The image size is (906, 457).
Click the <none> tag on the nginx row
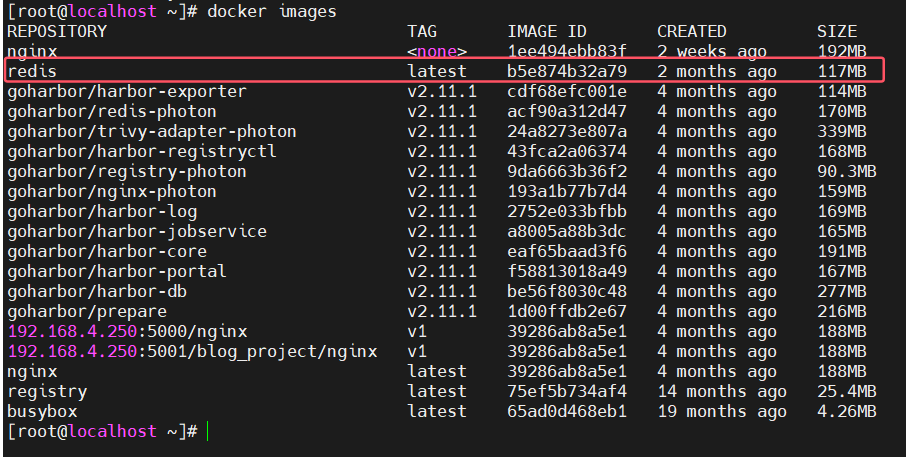(x=437, y=51)
